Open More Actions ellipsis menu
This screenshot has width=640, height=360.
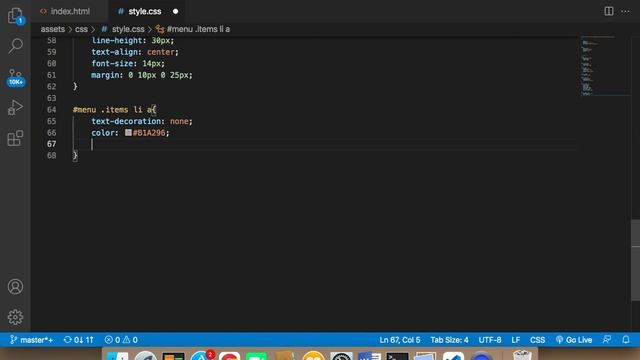(x=625, y=11)
